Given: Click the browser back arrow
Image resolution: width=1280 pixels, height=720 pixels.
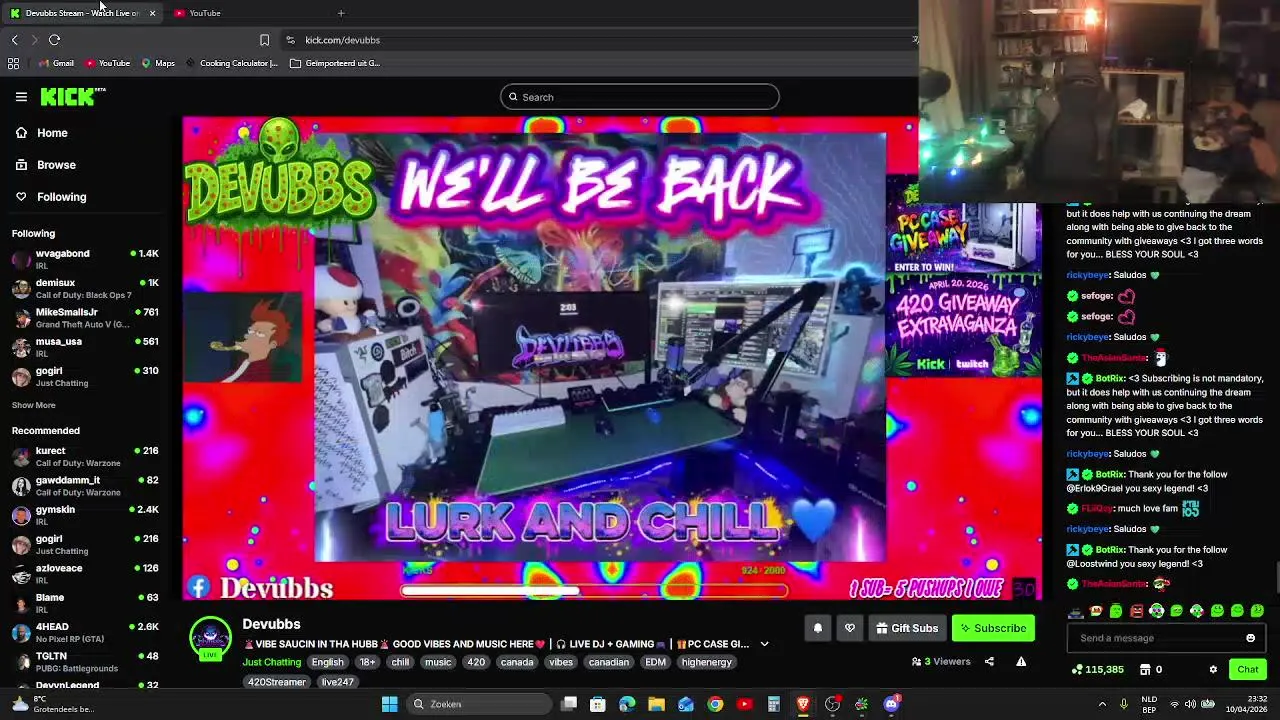Looking at the screenshot, I should (x=14, y=40).
